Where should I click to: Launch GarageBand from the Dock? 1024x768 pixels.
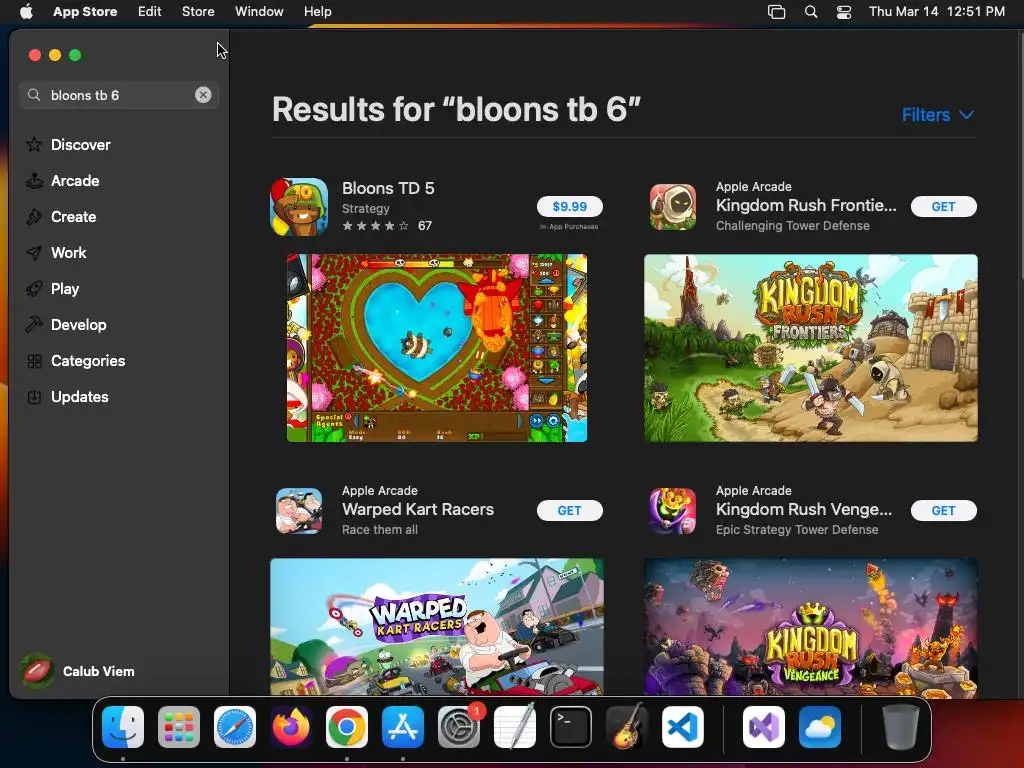coord(627,727)
